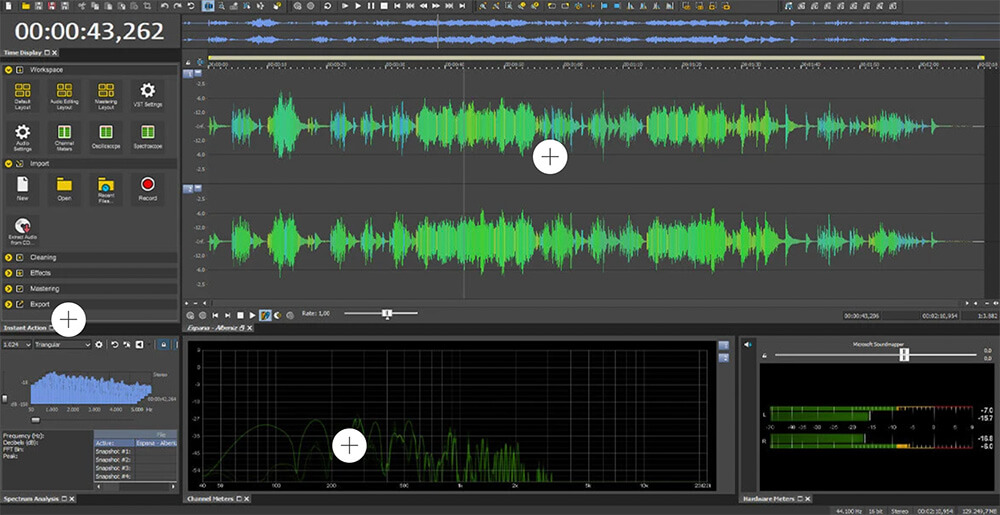Click Stop in the waveform window transport

[240, 315]
